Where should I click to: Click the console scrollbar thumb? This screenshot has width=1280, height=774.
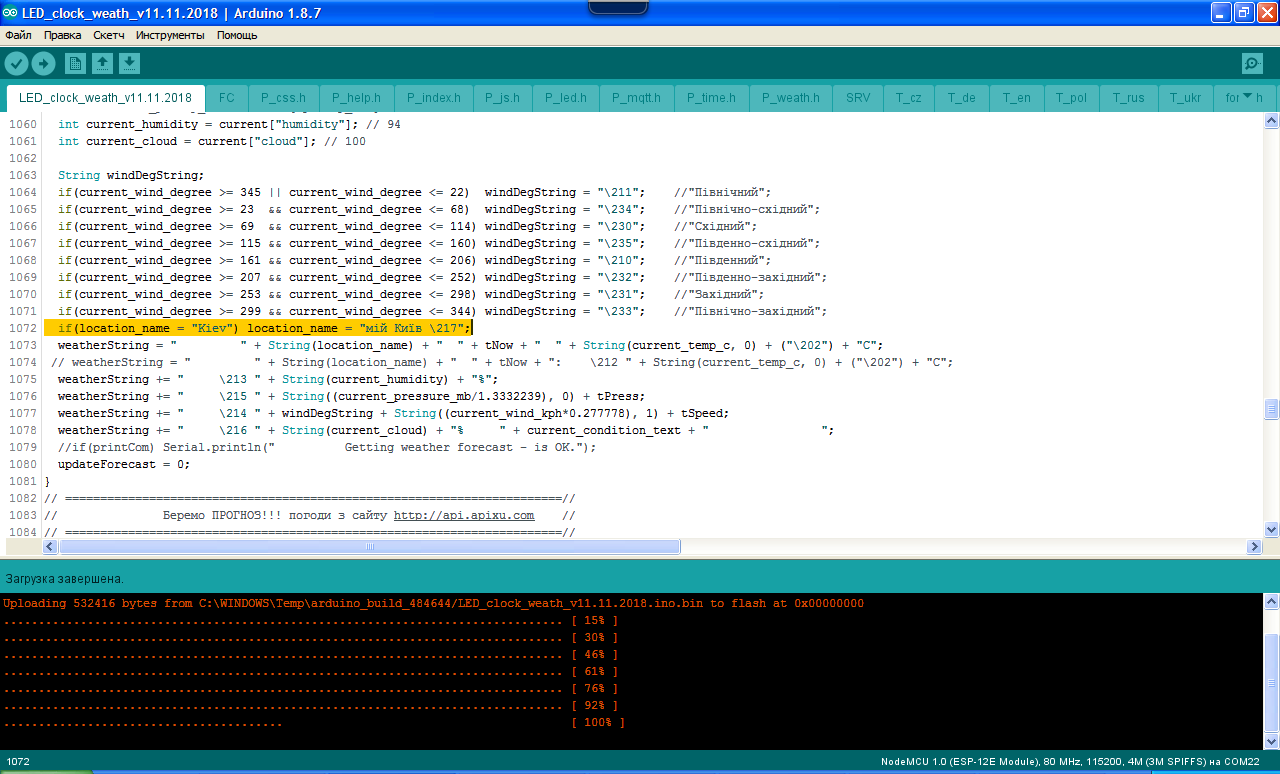[x=1271, y=682]
